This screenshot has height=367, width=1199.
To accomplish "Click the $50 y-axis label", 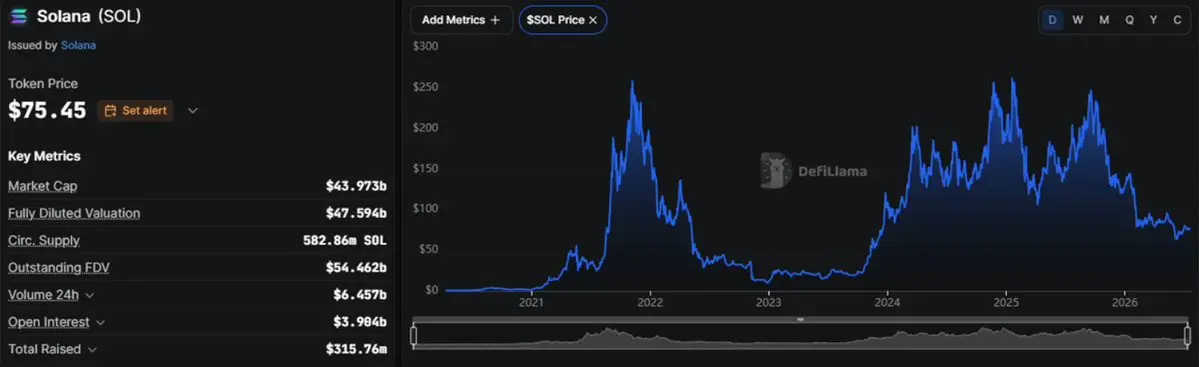I will (x=428, y=249).
